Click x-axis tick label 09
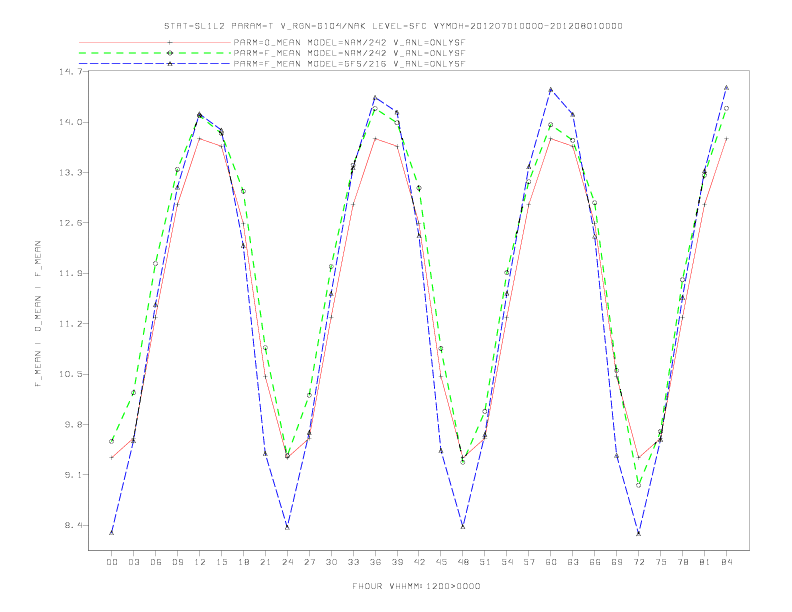 pos(177,562)
